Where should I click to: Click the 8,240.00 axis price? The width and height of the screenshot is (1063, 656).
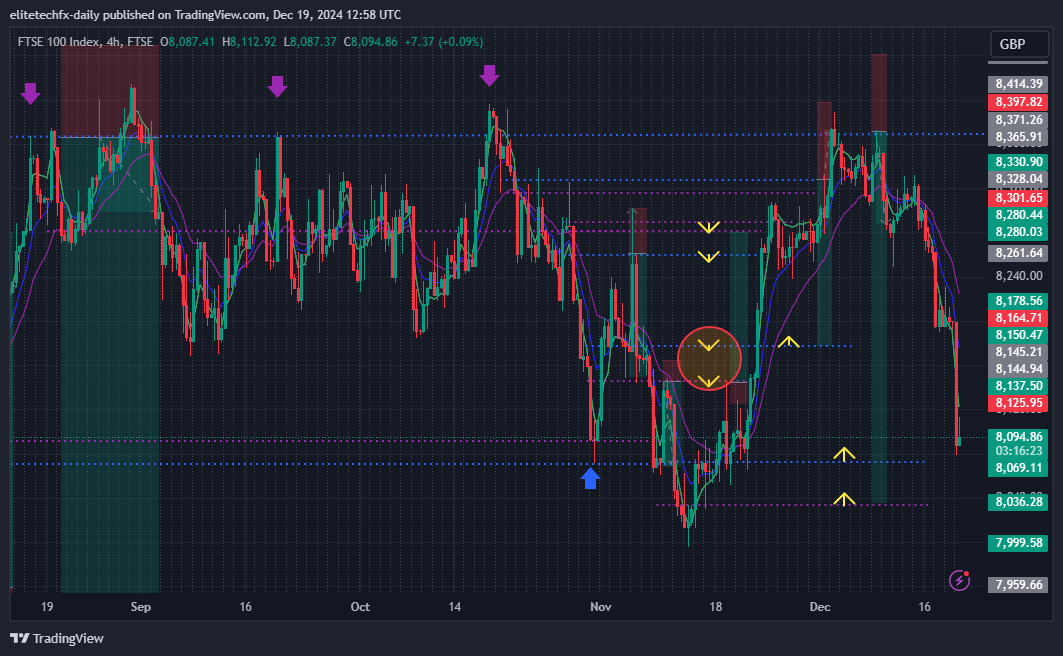tap(1018, 276)
